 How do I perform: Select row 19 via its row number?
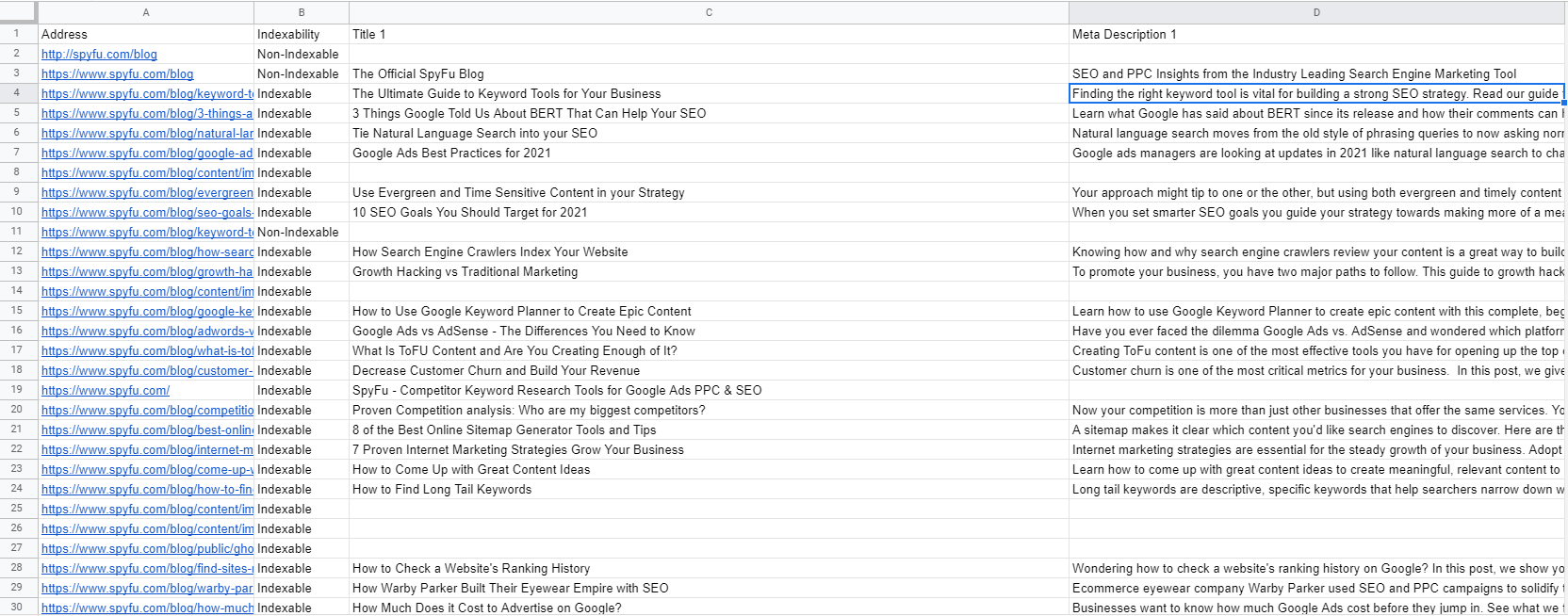(x=17, y=390)
